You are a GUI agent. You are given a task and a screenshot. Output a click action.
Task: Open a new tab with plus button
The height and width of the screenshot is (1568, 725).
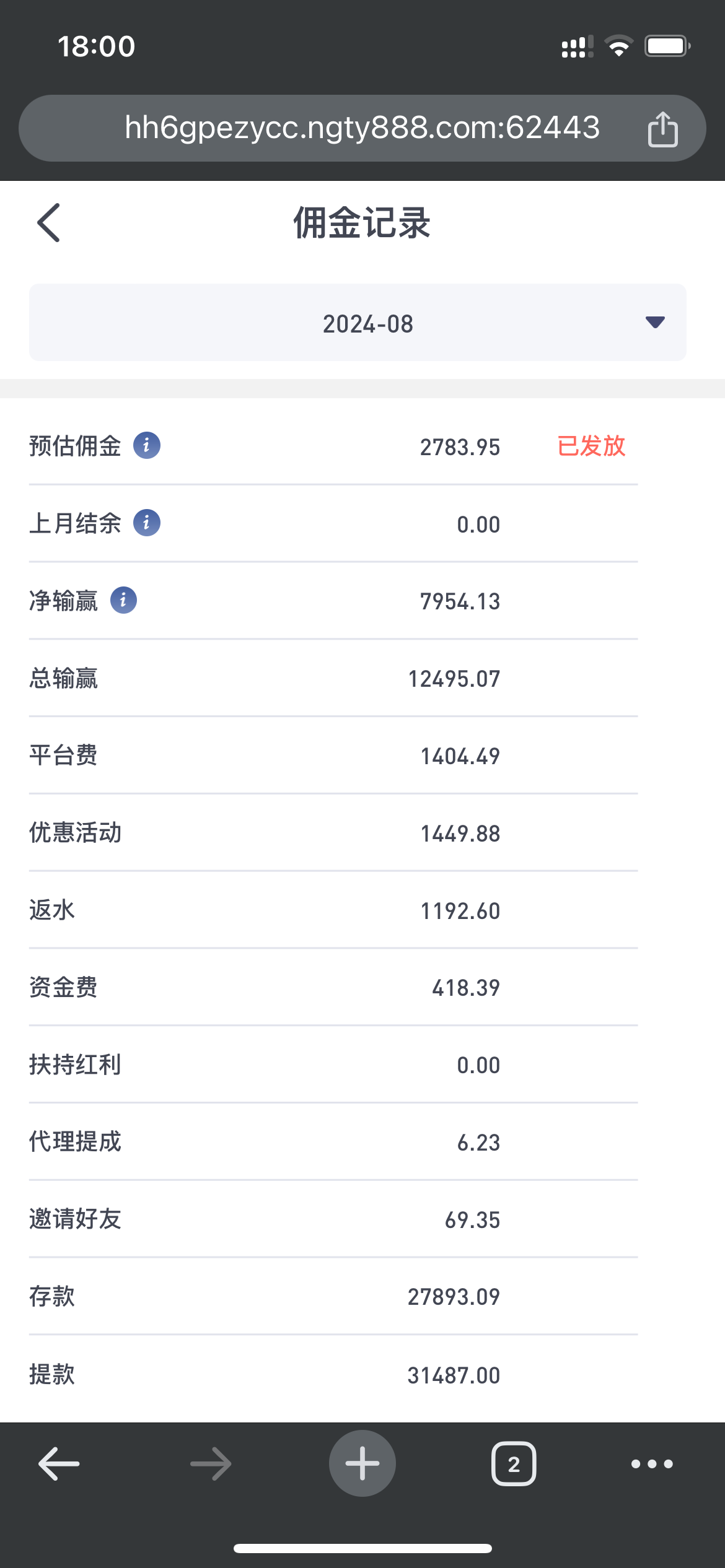click(x=362, y=1463)
